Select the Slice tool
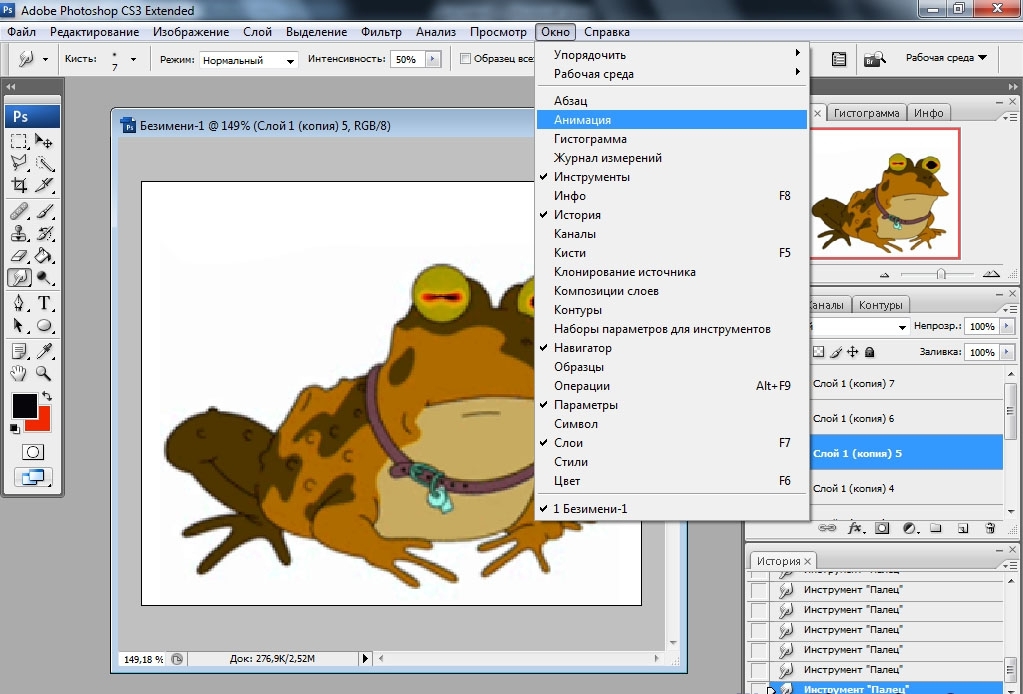This screenshot has width=1023, height=694. tap(44, 185)
